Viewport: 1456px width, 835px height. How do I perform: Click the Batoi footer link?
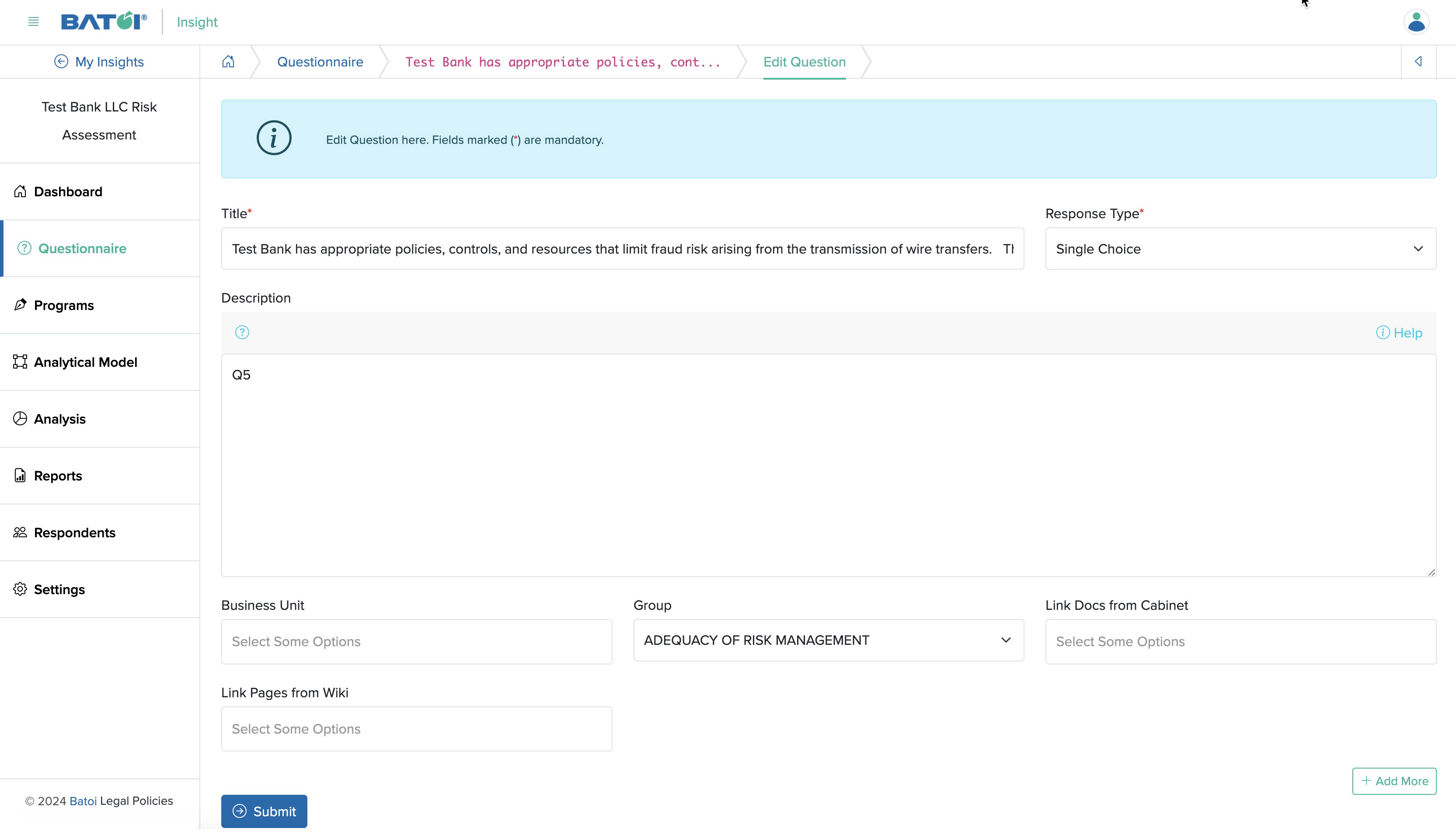tap(83, 801)
